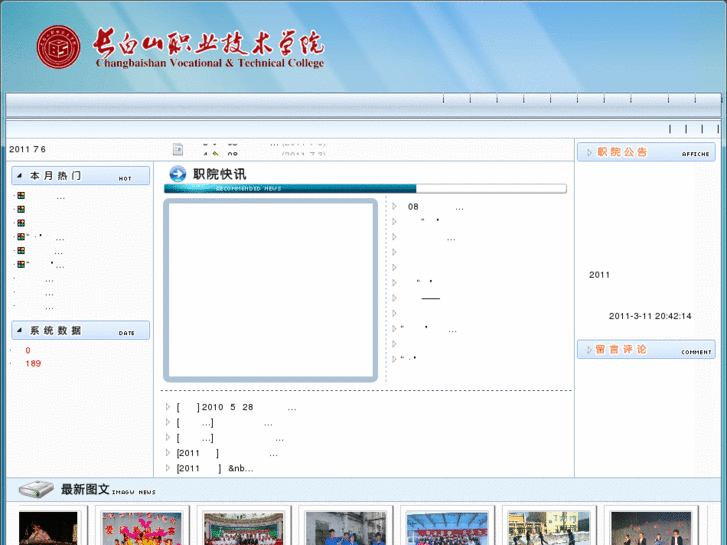Screen dimensions: 727x545
Task: Click the date text 2011 7 6
Action: click(x=27, y=149)
